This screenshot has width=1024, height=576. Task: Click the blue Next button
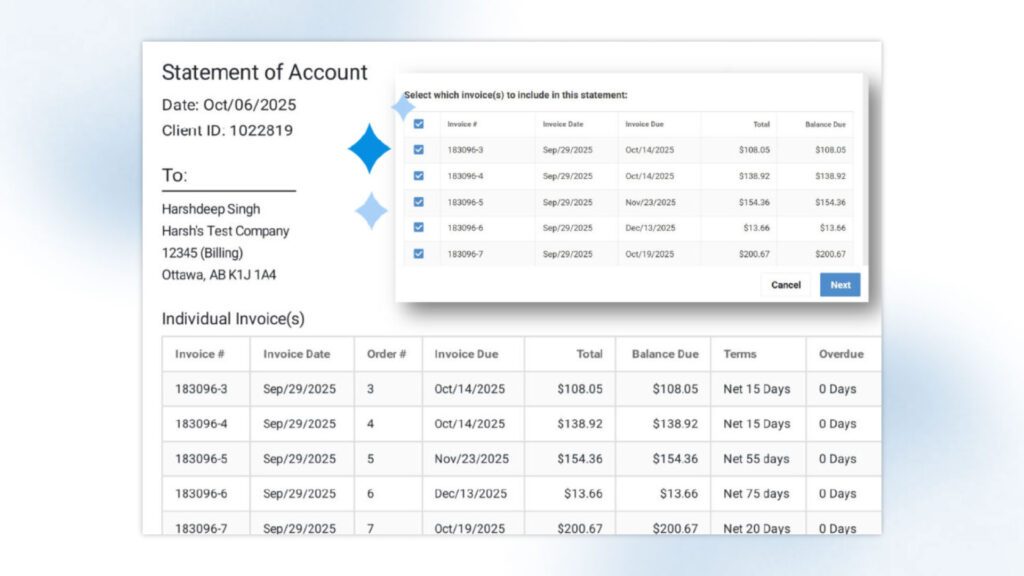point(840,285)
